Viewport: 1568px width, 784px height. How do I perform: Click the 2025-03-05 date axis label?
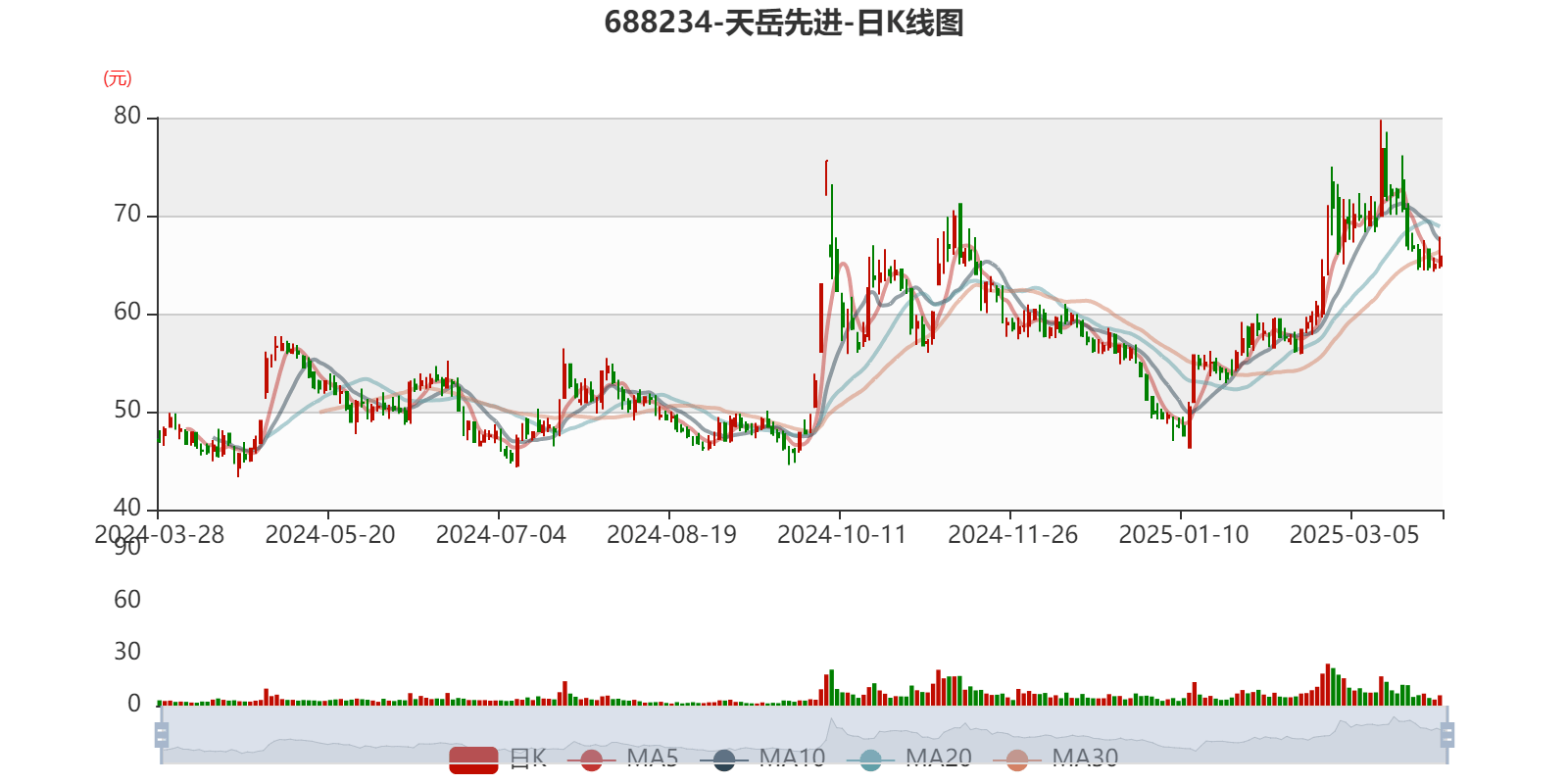coord(1353,535)
